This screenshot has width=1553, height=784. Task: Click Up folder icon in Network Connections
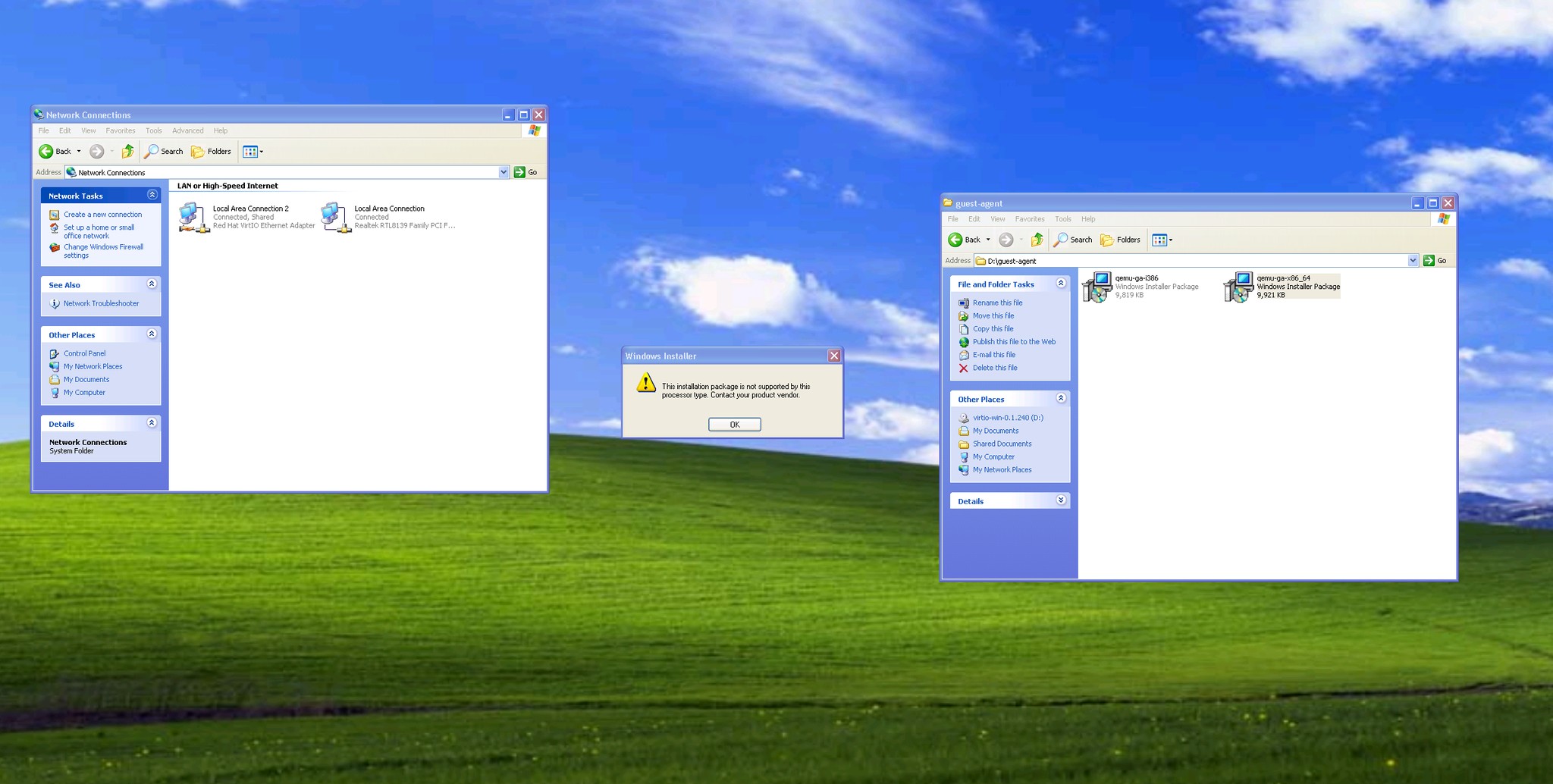click(x=128, y=152)
